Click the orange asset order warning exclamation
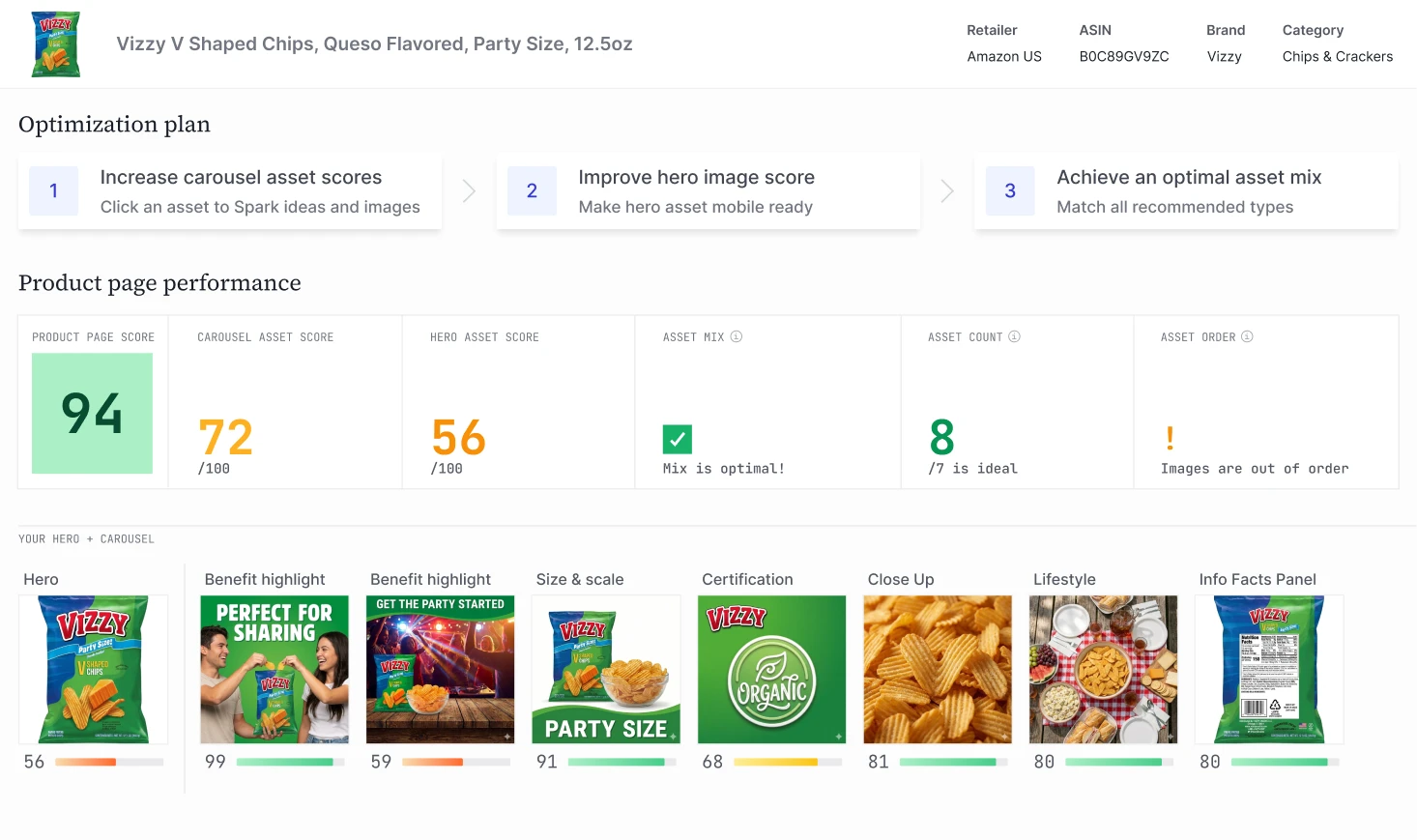The height and width of the screenshot is (840, 1417). pos(1170,438)
